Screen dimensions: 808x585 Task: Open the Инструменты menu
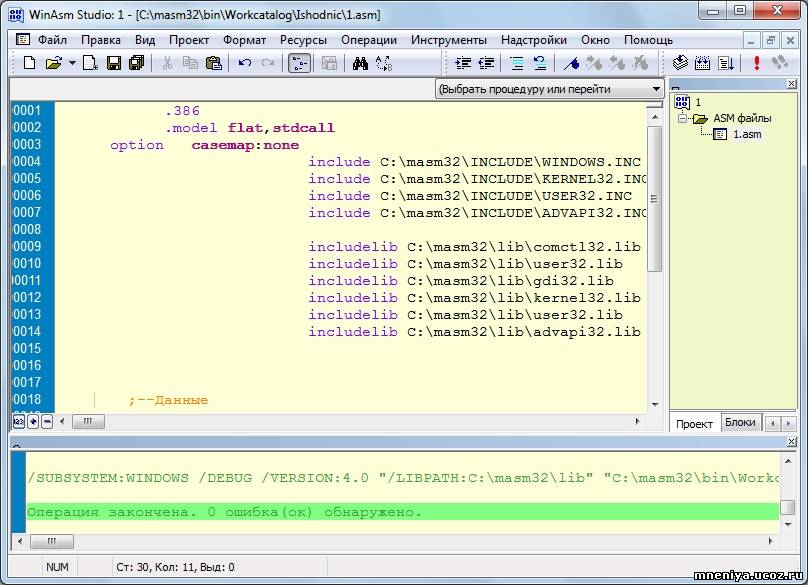[x=449, y=40]
